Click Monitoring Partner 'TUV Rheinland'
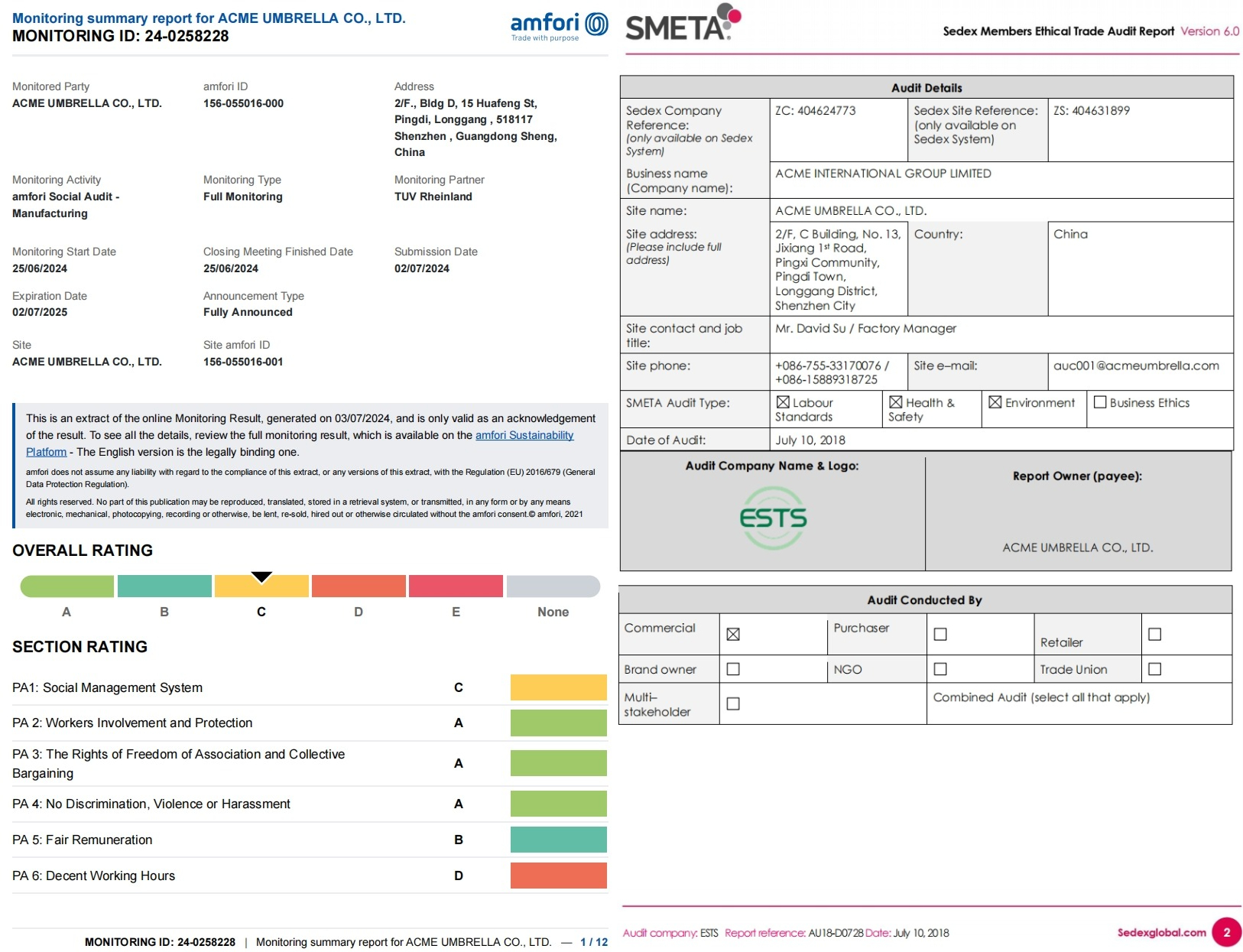 click(433, 197)
